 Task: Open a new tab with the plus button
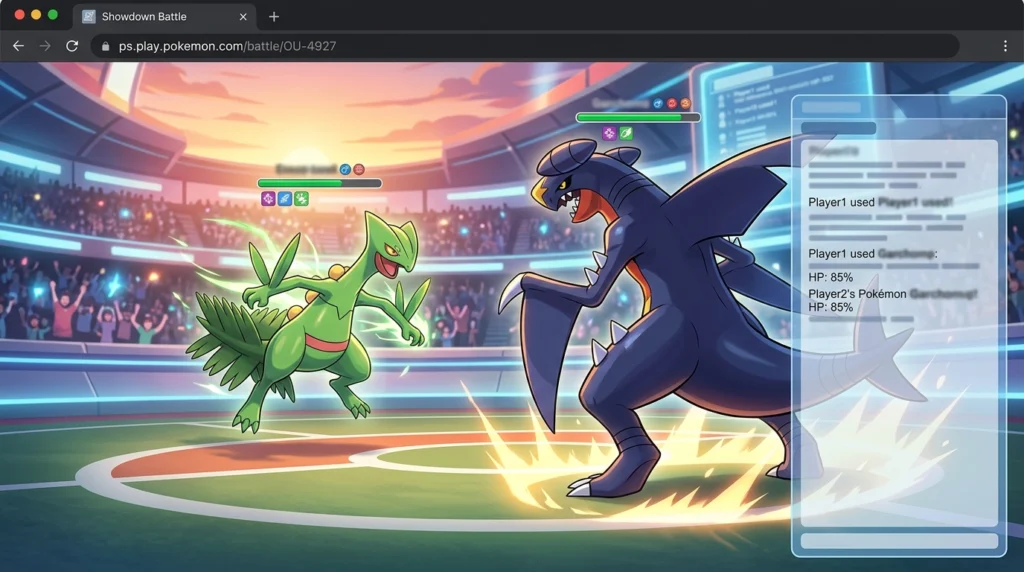pyautogui.click(x=274, y=17)
